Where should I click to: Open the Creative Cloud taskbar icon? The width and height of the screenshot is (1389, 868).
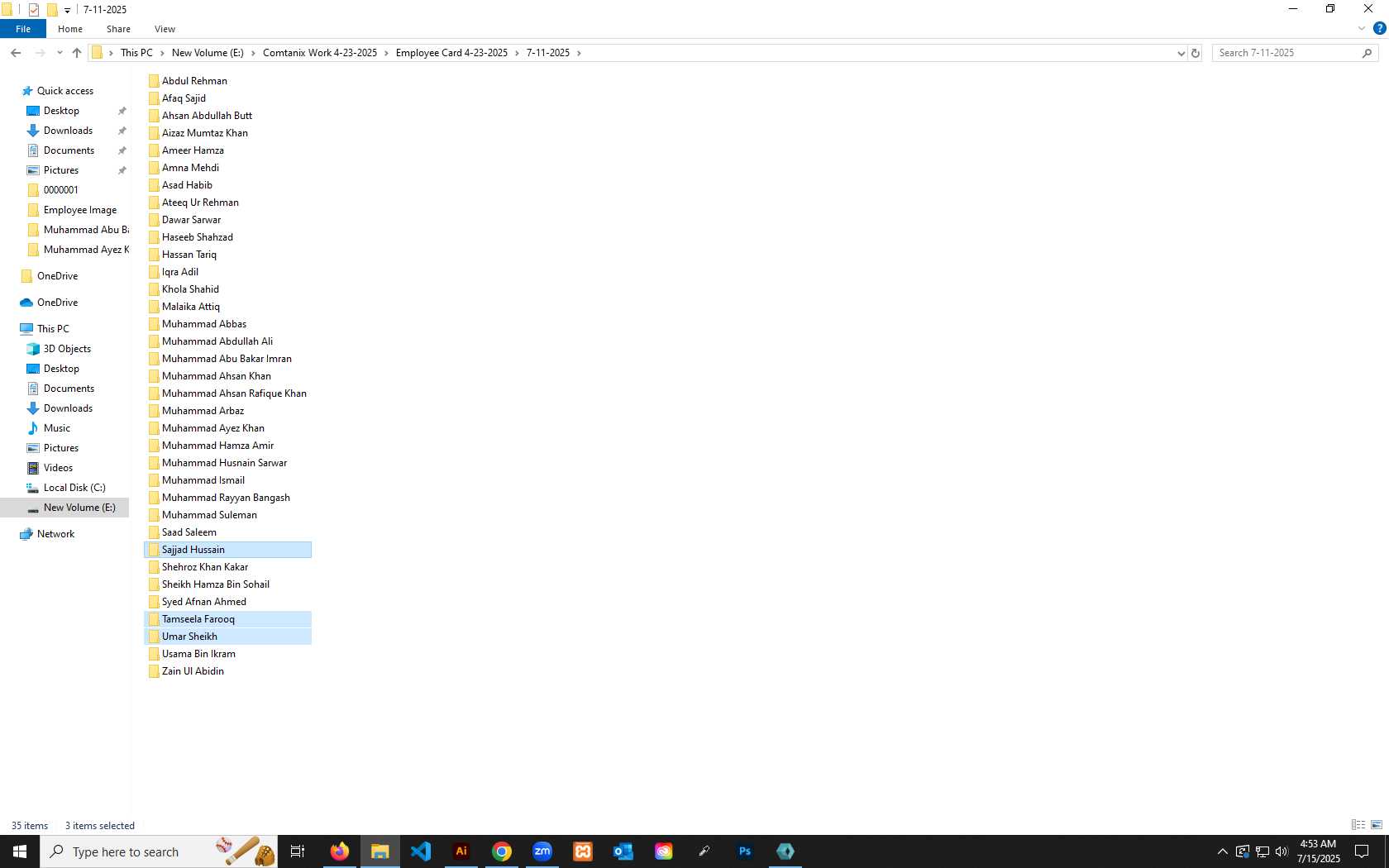click(x=664, y=851)
